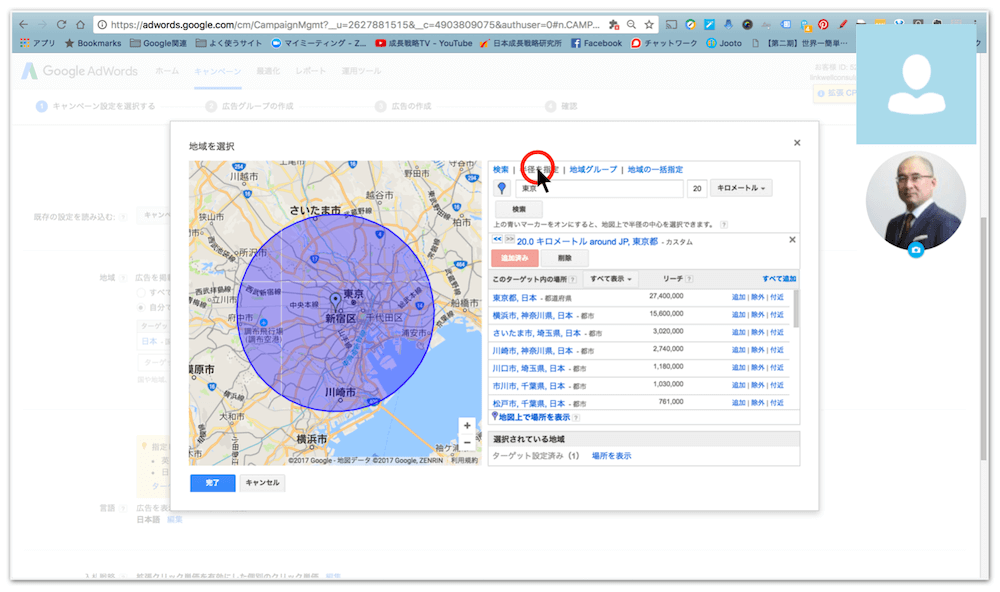Expand the すべて表示 filter dropdown
Screen dimensions: 1000x592
[x=613, y=279]
